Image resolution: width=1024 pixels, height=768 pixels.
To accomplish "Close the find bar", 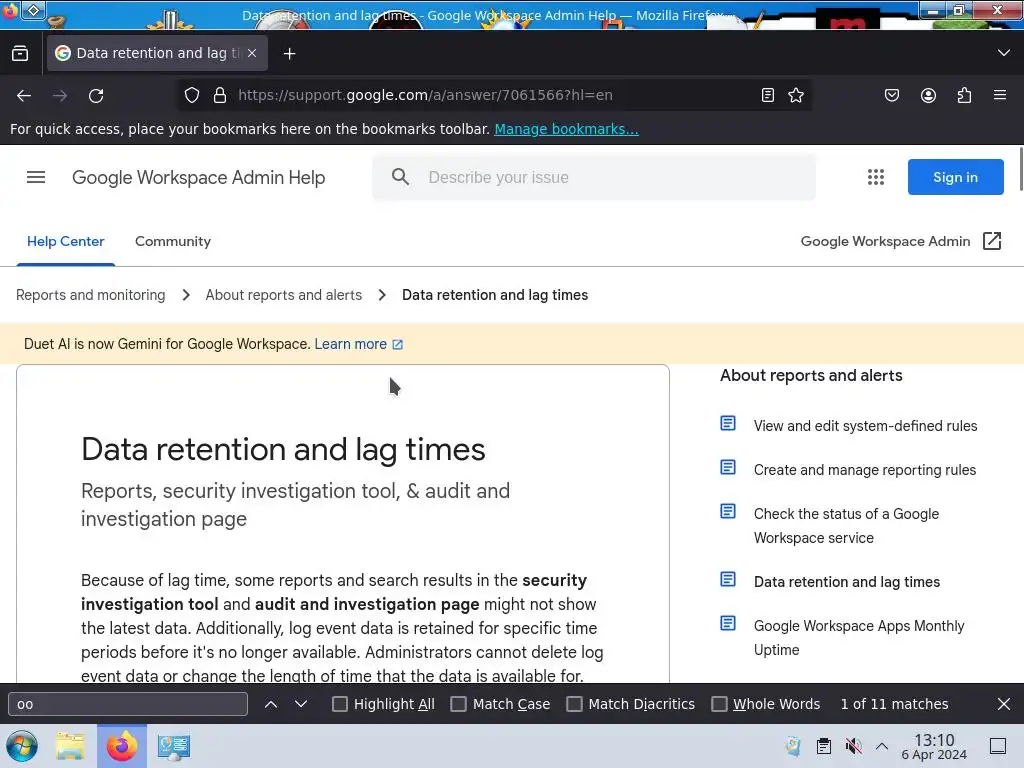I will [1004, 704].
